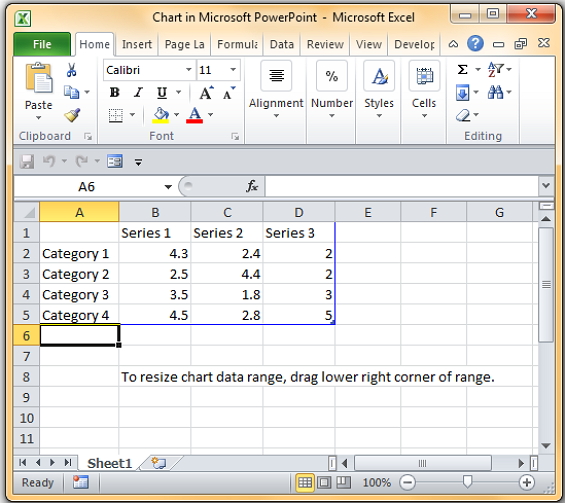Shrink font size with small A
Image resolution: width=565 pixels, height=503 pixels.
pyautogui.click(x=229, y=93)
